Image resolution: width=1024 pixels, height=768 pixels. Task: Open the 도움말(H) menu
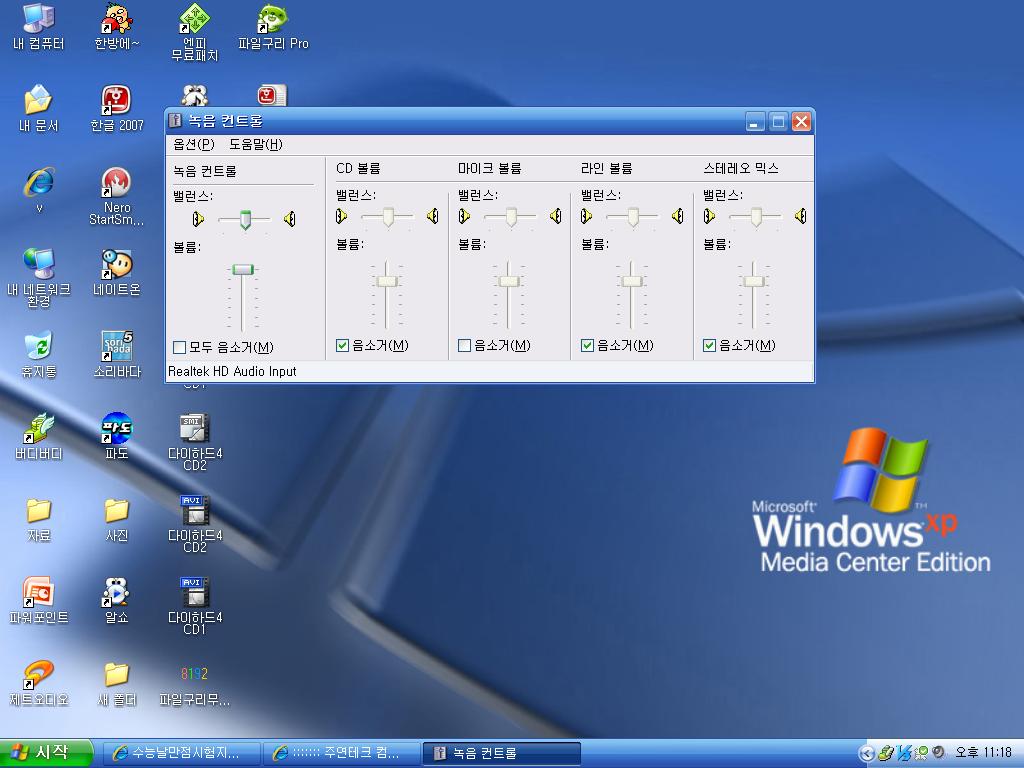pyautogui.click(x=256, y=144)
